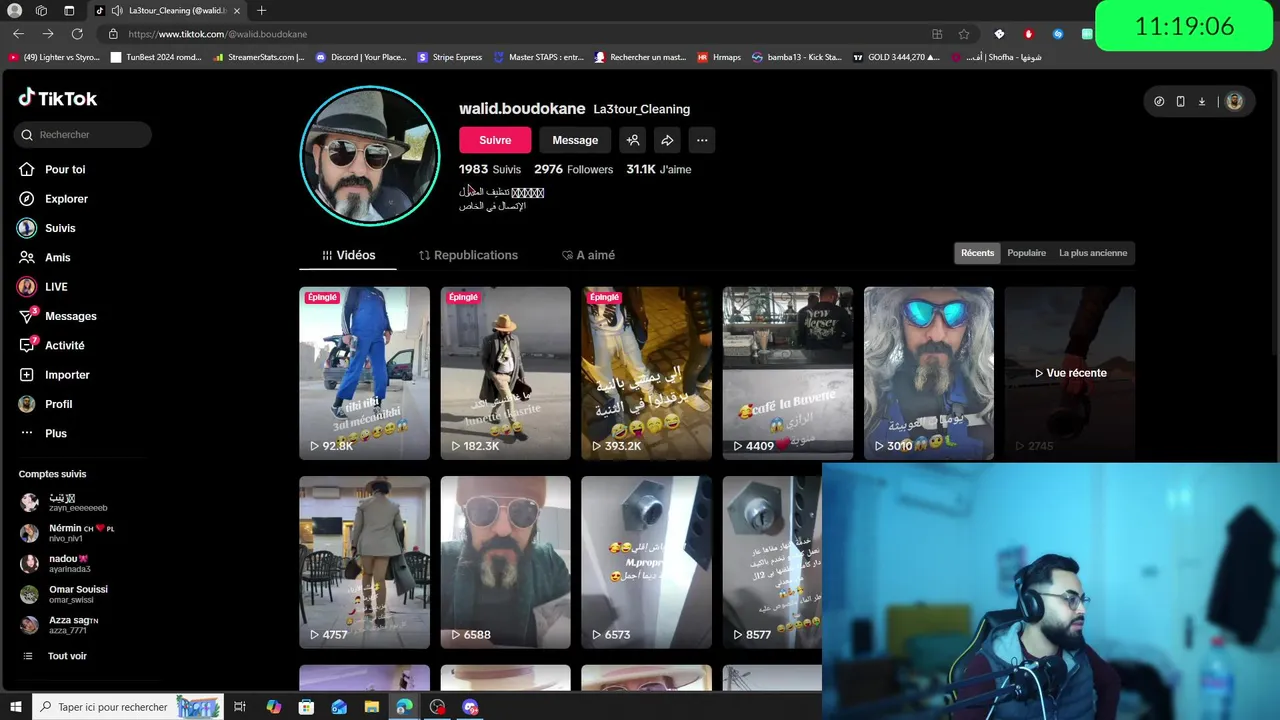Viewport: 1280px width, 720px height.
Task: Open the video with 3010 views
Action: (x=929, y=373)
